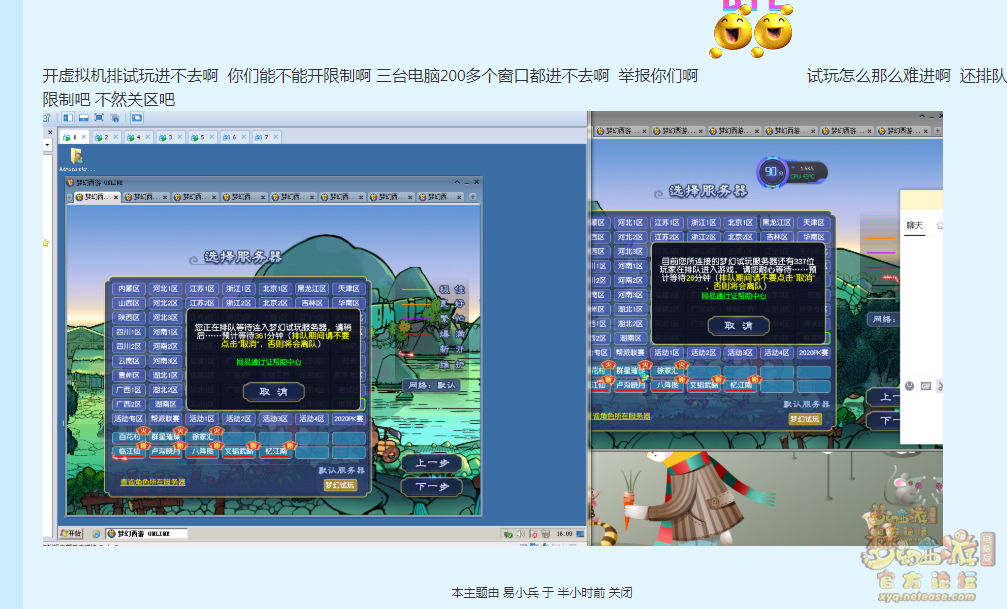
Task: Click 上一步 button in VM game window
Action: click(x=432, y=463)
